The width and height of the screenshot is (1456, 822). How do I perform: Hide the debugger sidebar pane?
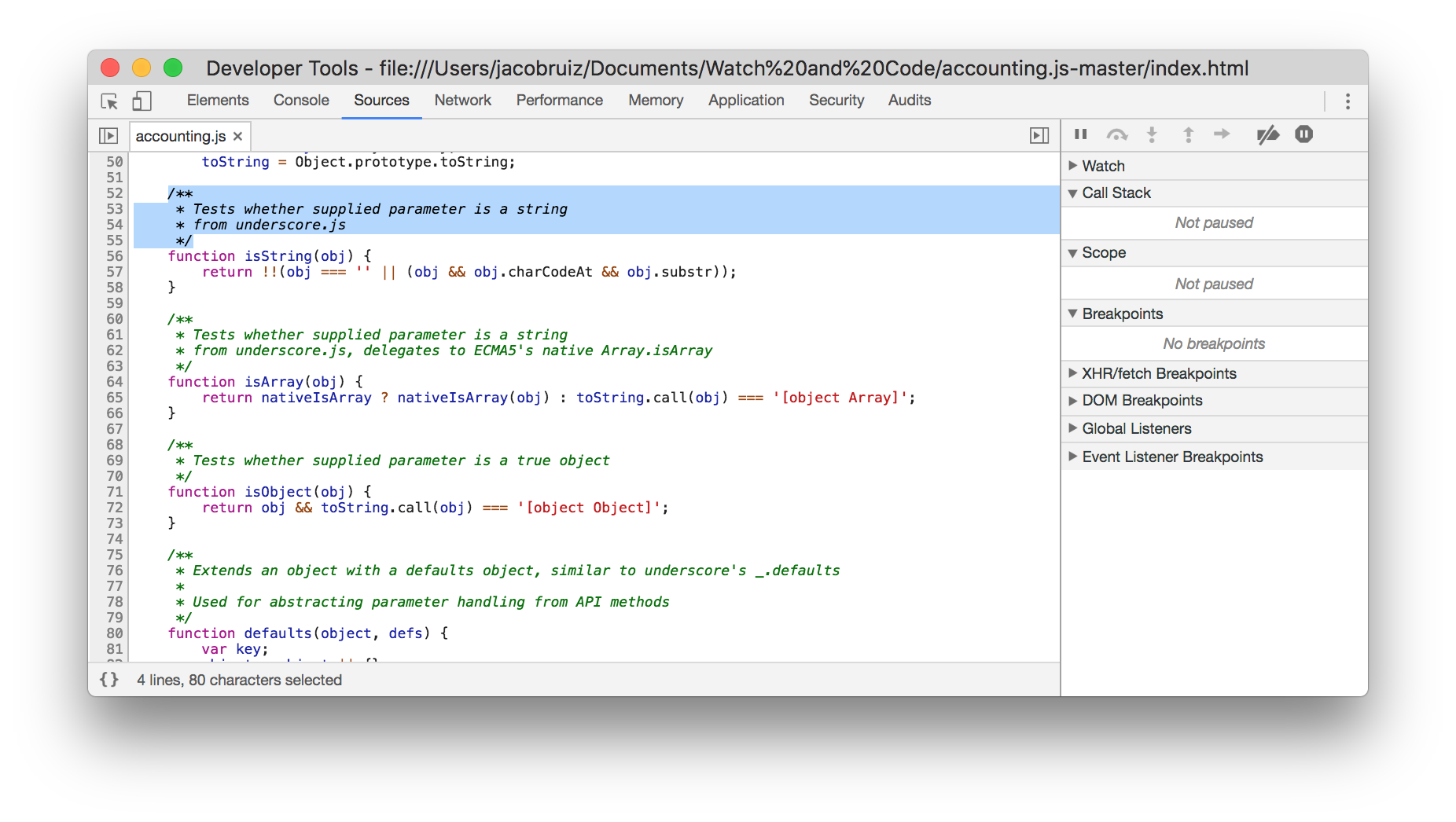[x=1039, y=136]
